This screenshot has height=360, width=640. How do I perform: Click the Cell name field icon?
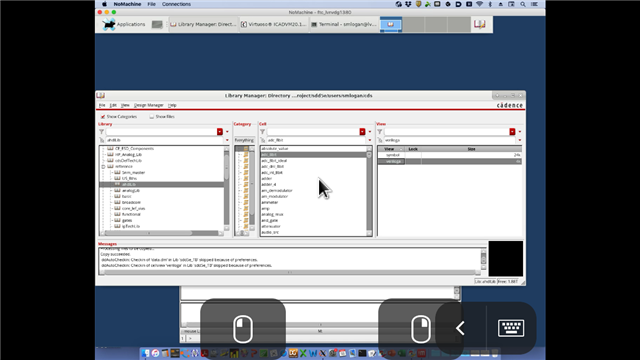(x=263, y=140)
